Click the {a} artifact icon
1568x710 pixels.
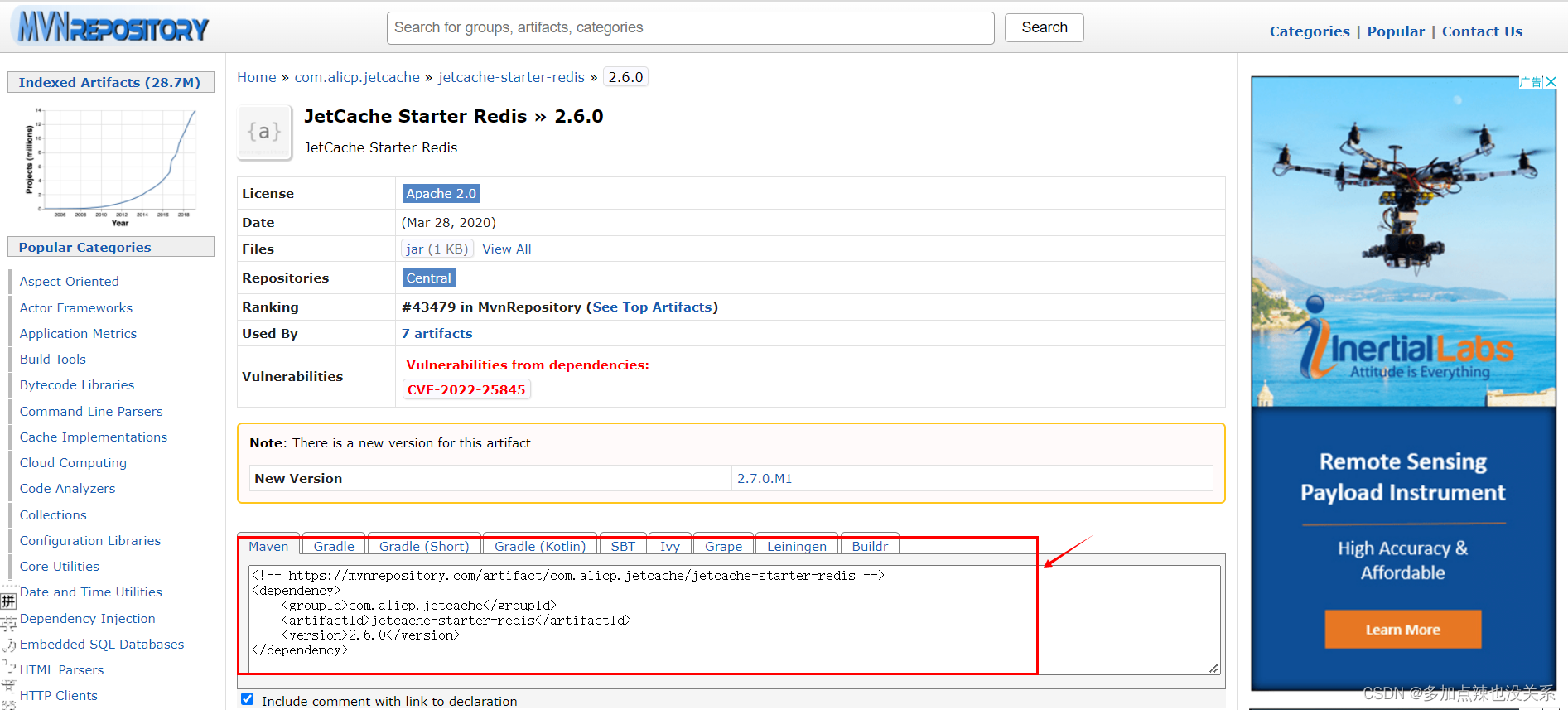[x=264, y=132]
